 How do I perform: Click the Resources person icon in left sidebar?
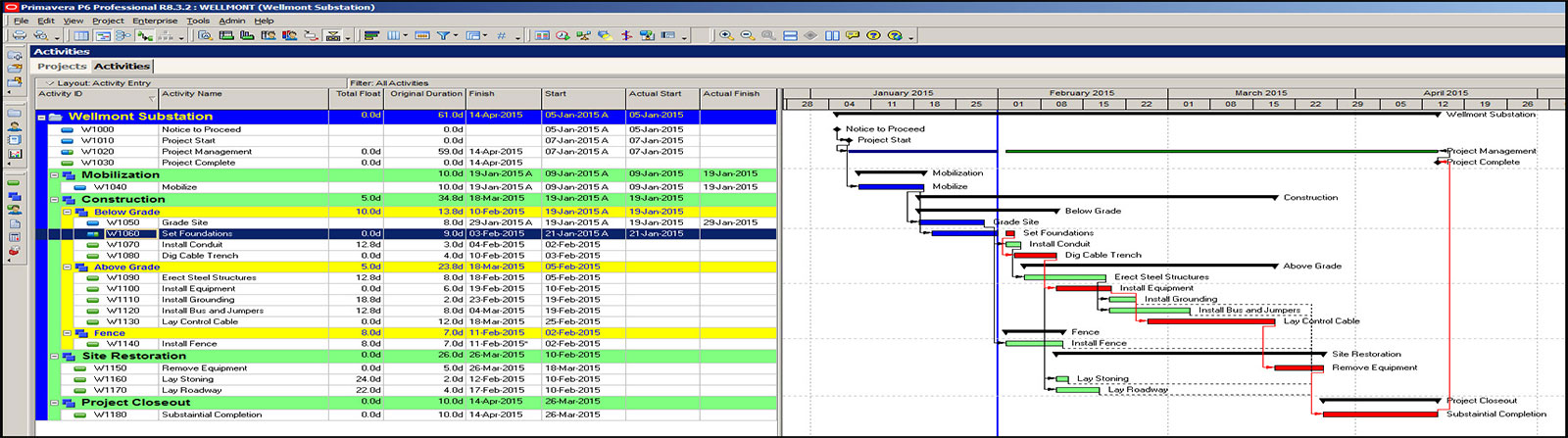click(14, 126)
